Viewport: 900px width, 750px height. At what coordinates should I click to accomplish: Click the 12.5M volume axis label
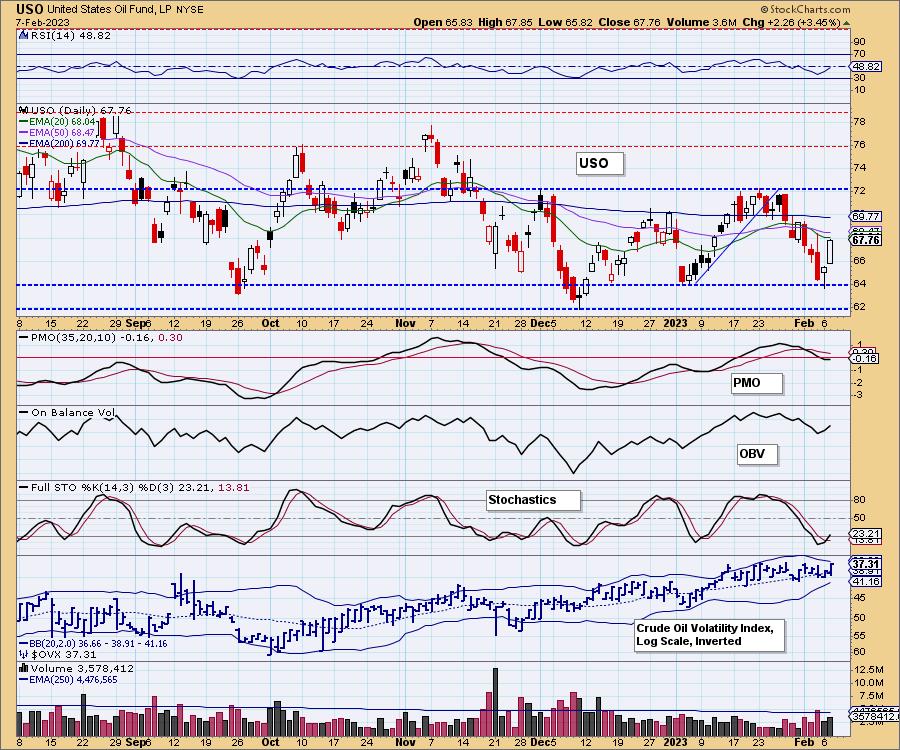(869, 670)
